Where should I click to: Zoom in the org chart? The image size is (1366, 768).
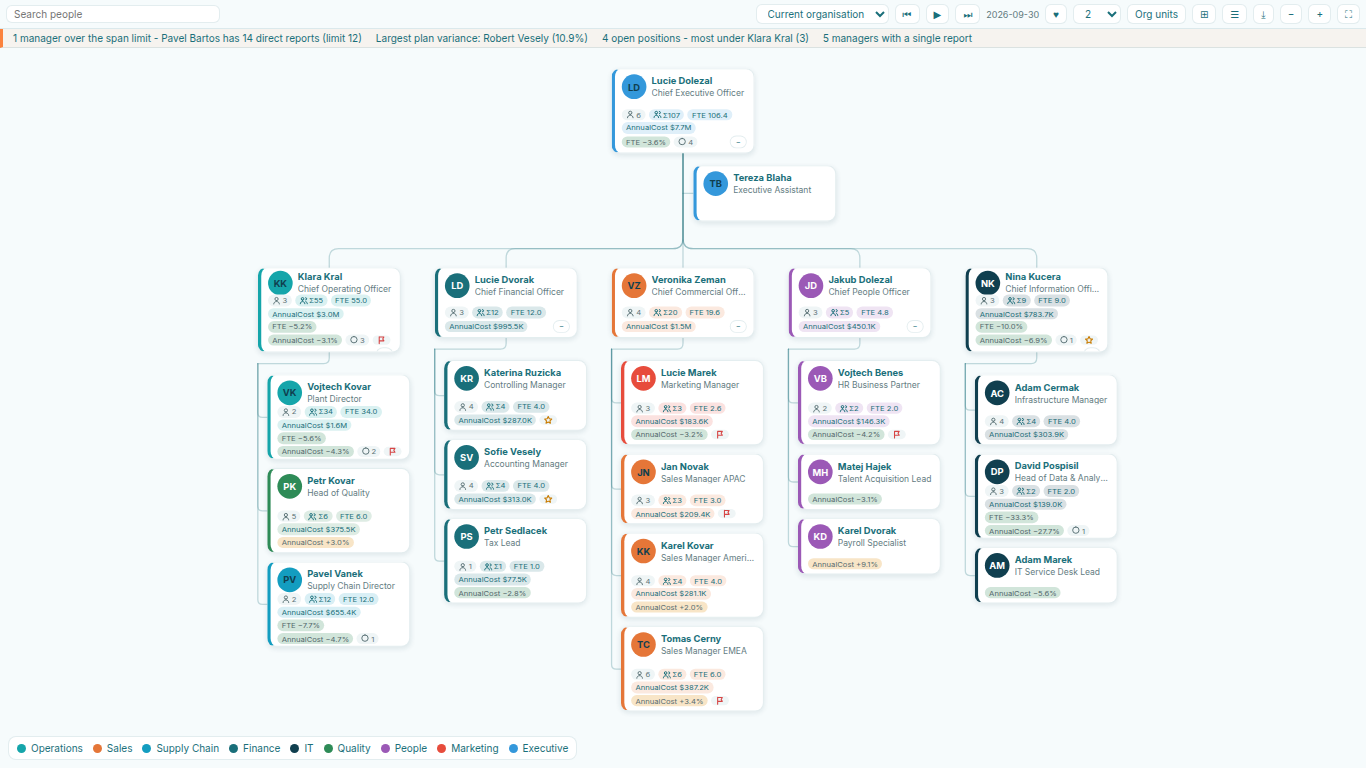tap(1320, 14)
